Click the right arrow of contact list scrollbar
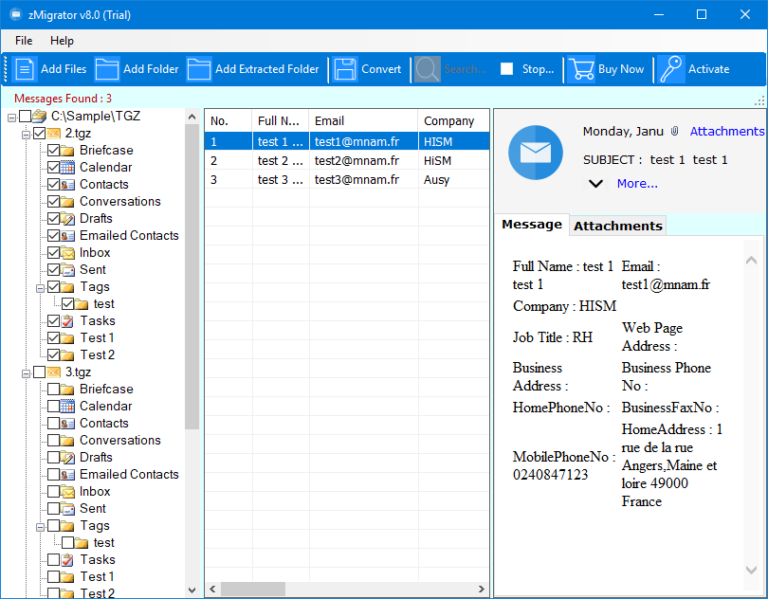This screenshot has width=768, height=599. 481,589
